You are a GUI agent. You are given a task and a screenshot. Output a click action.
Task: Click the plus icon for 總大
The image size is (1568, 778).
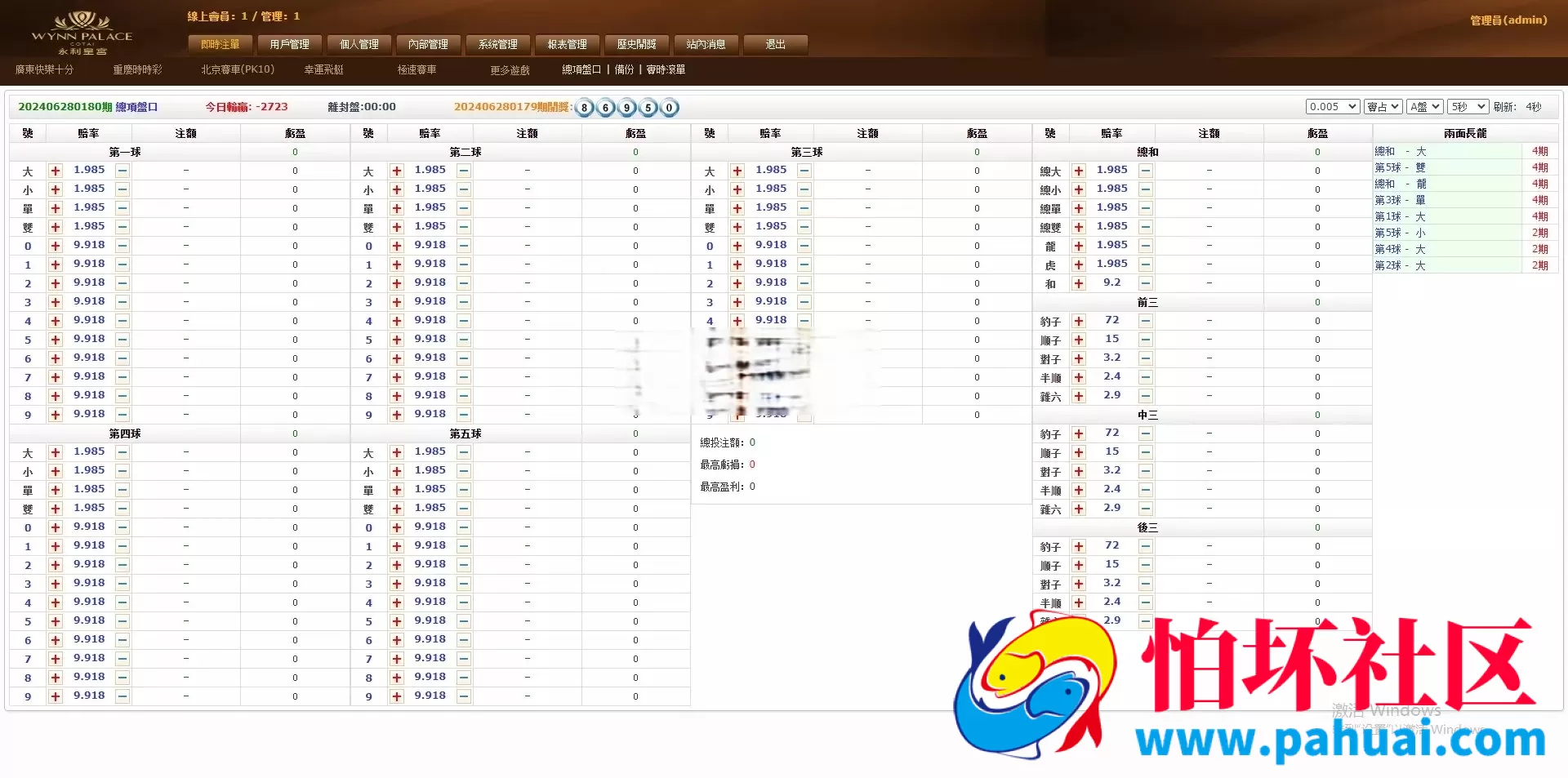point(1079,171)
